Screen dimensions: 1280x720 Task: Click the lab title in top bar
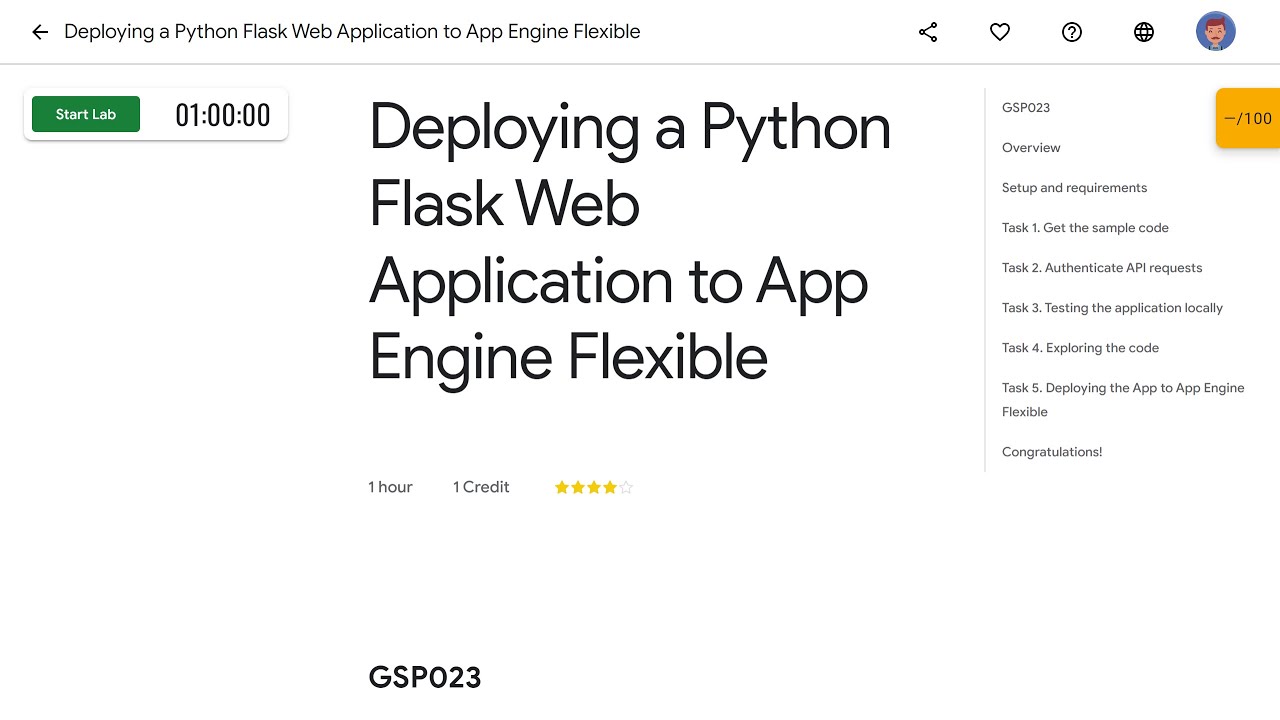point(352,32)
